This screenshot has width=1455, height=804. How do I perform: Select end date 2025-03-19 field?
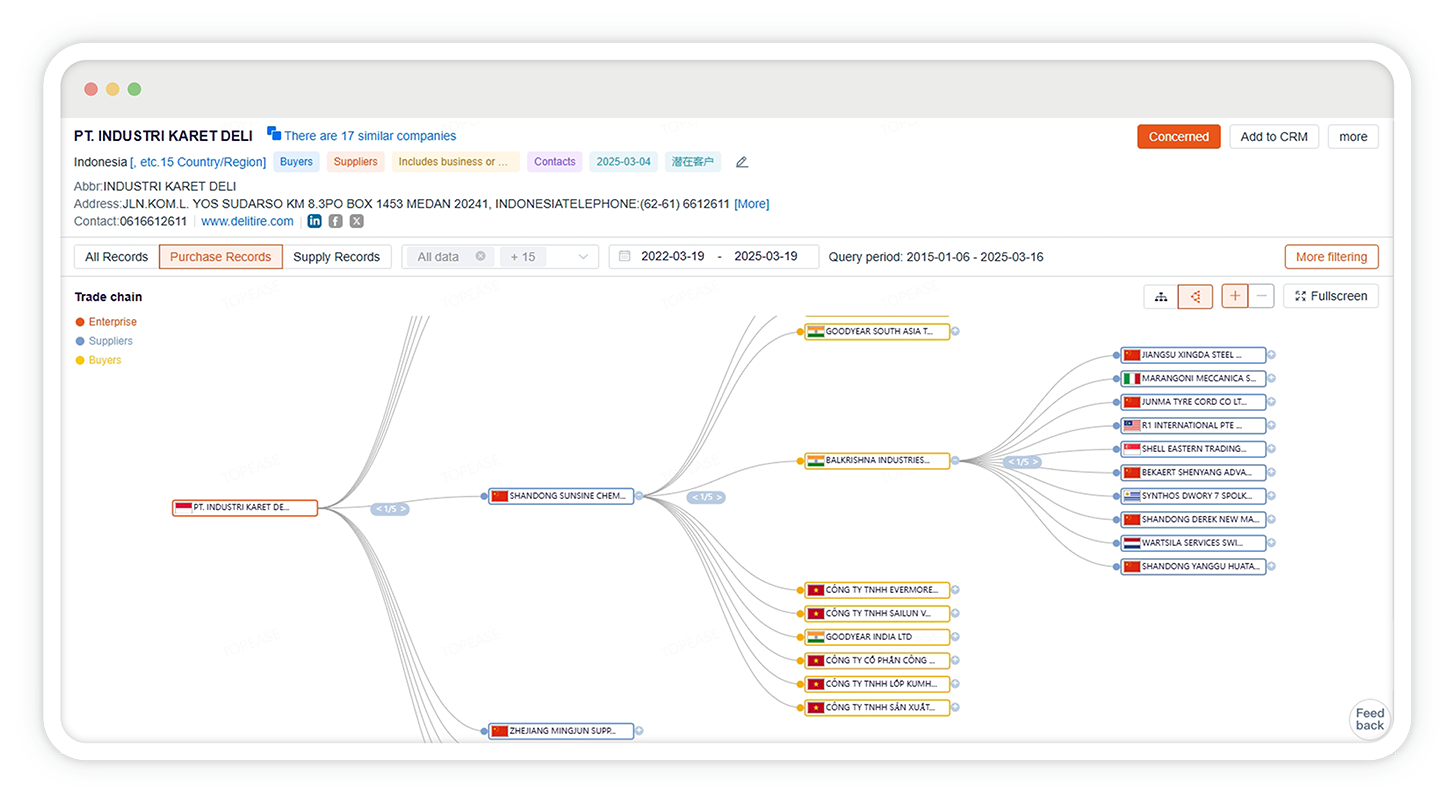pos(766,257)
